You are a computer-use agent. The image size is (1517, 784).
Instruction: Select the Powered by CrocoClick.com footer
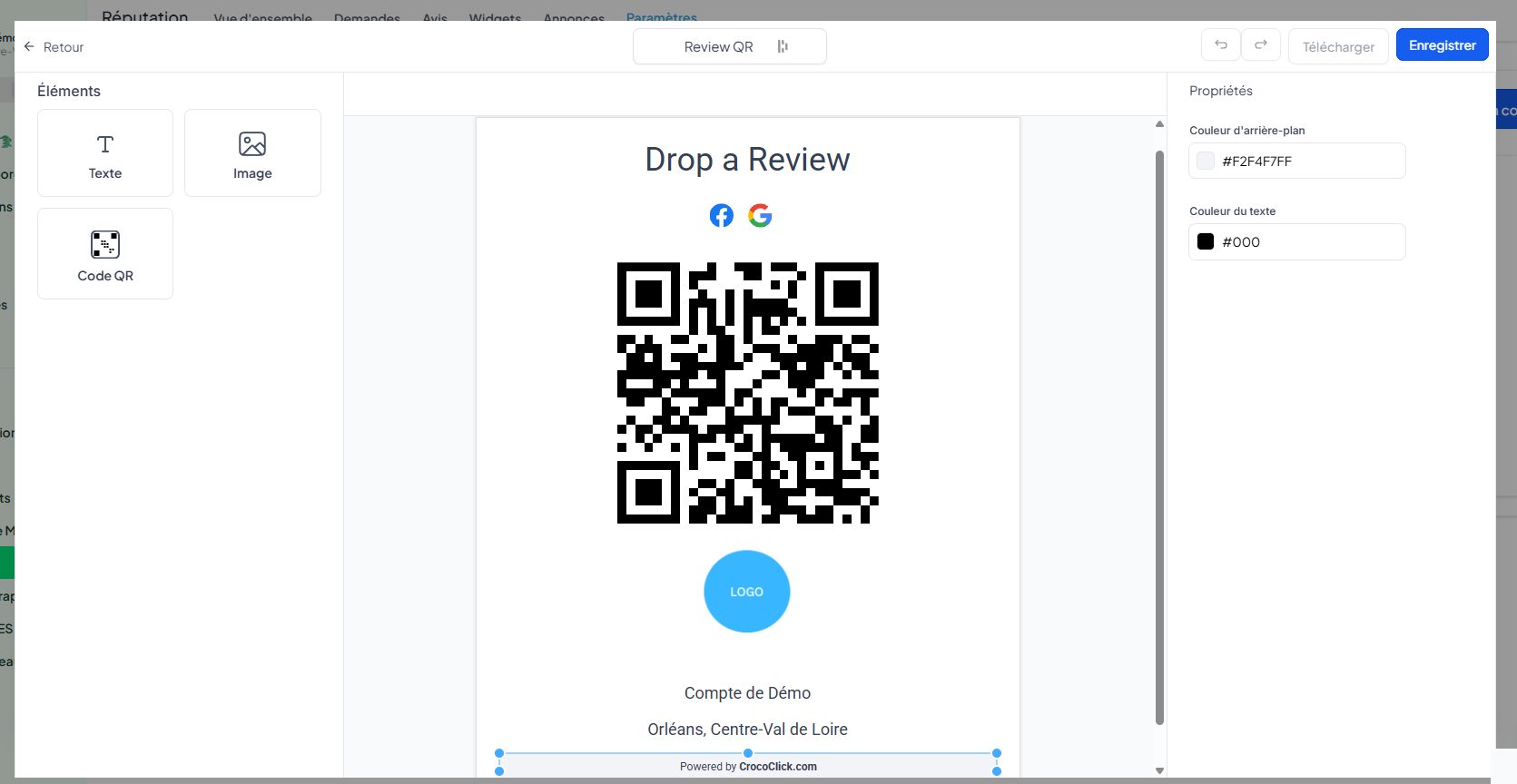click(x=748, y=767)
